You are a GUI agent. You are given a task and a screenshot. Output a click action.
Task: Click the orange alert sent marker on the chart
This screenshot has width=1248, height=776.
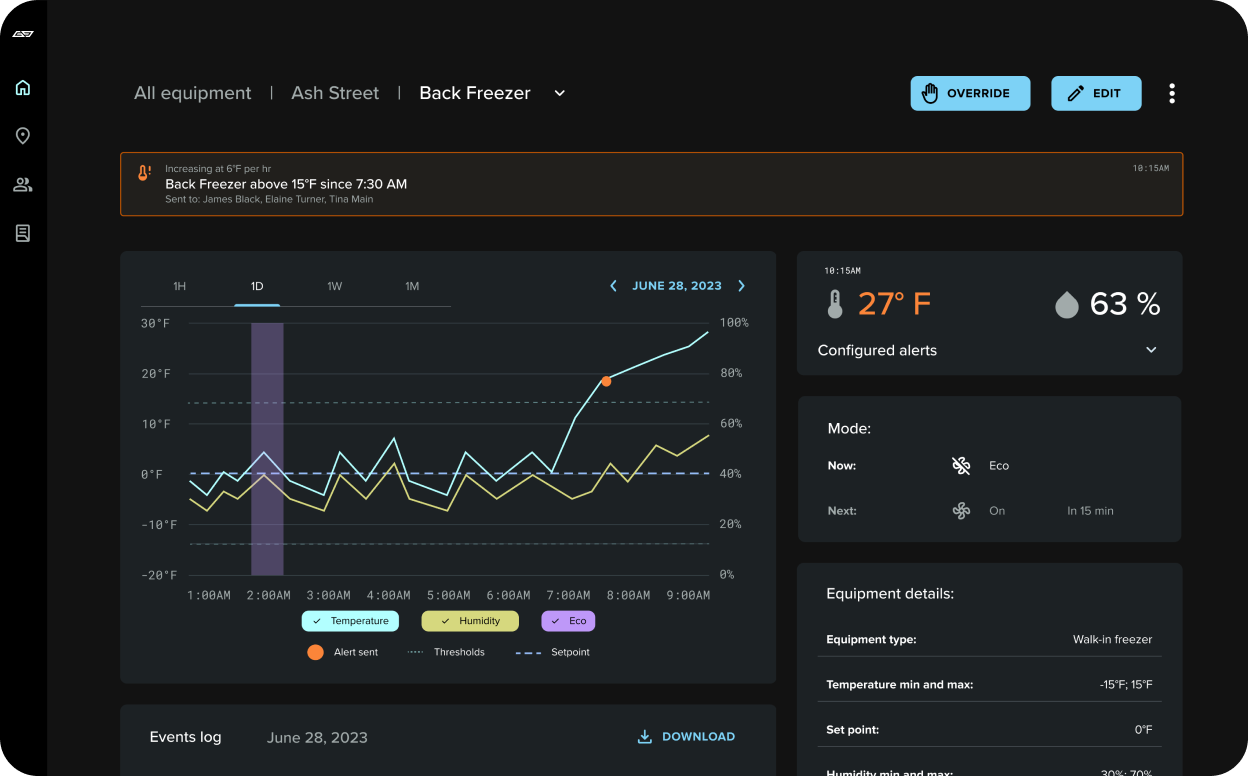tap(606, 381)
